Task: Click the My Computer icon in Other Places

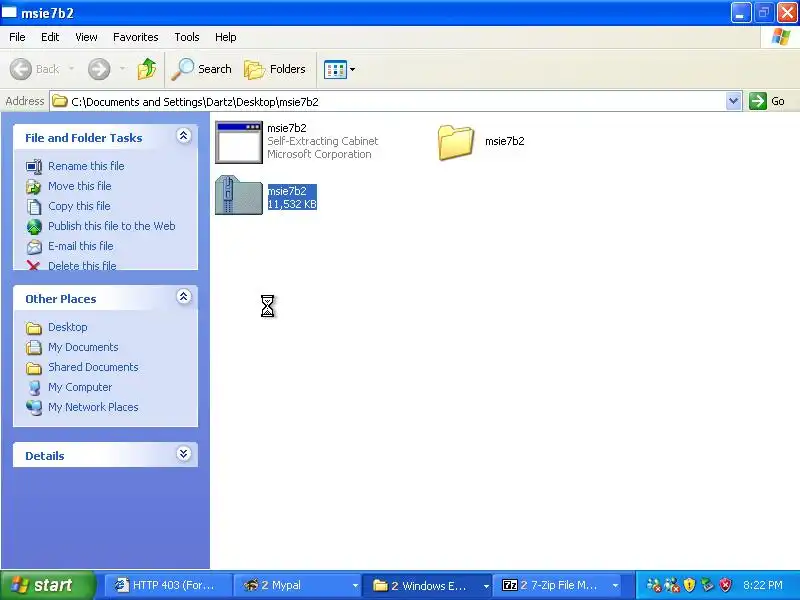Action: (x=34, y=388)
